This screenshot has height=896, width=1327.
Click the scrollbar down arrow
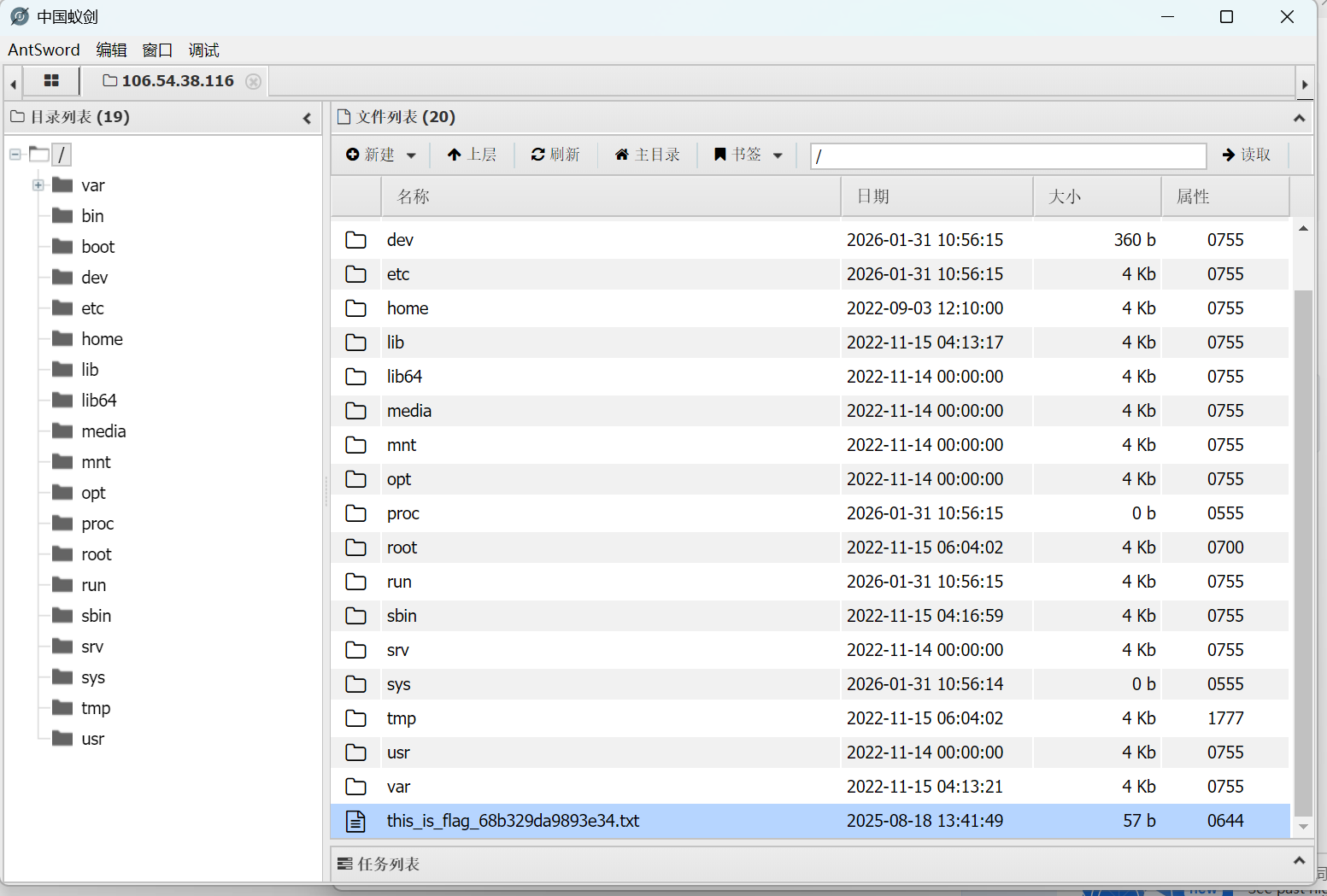tap(1303, 826)
